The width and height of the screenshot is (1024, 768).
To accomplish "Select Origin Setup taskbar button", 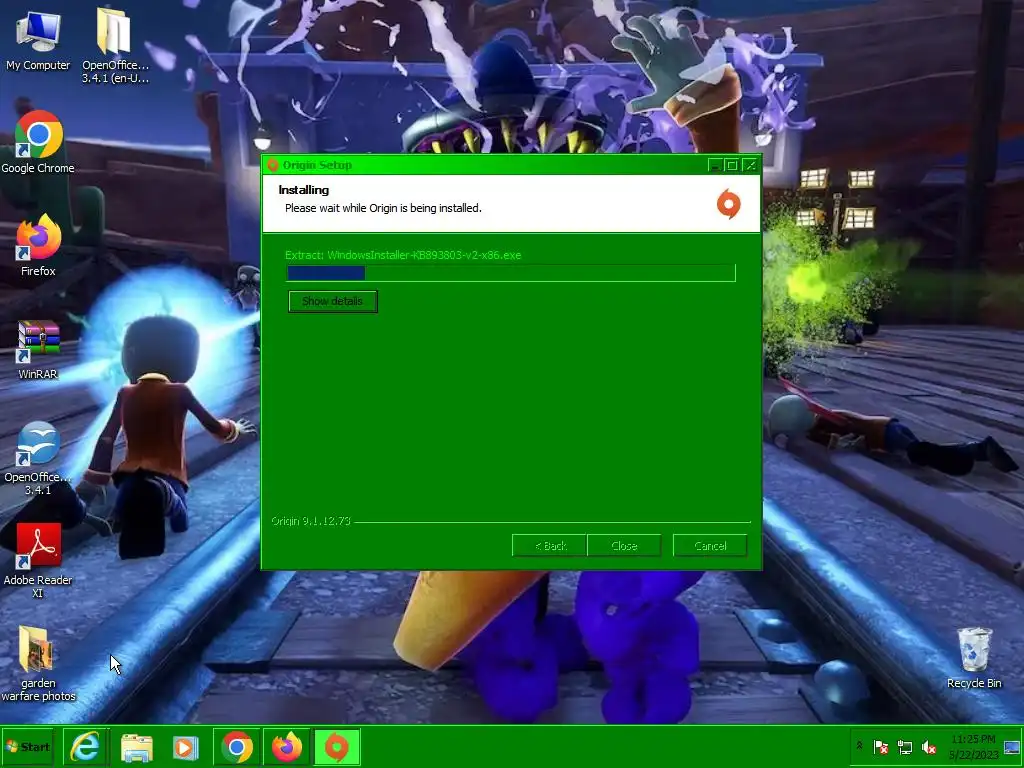I will [x=337, y=746].
